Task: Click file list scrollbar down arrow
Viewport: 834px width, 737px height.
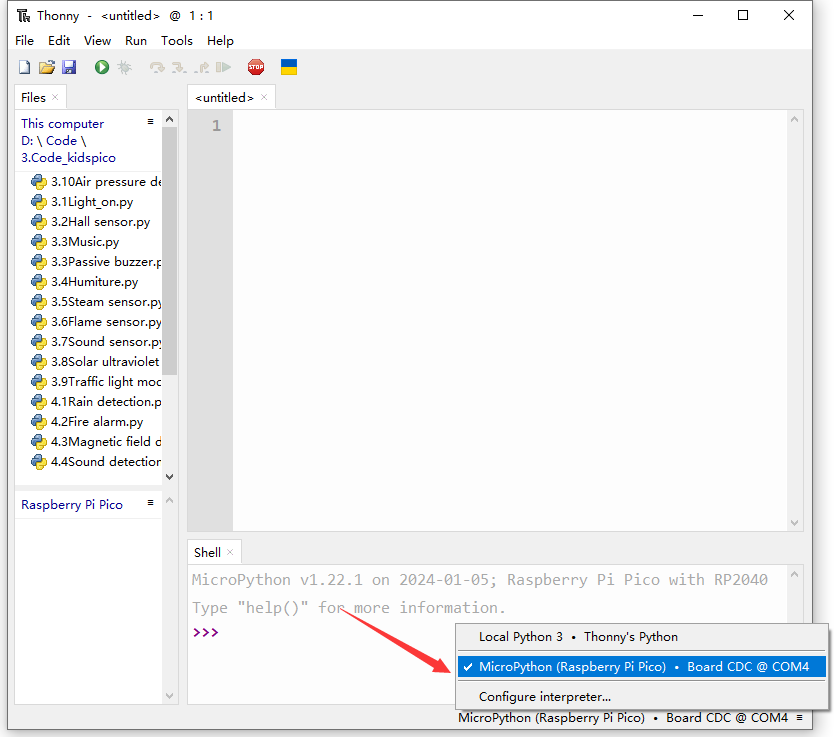Action: click(170, 477)
